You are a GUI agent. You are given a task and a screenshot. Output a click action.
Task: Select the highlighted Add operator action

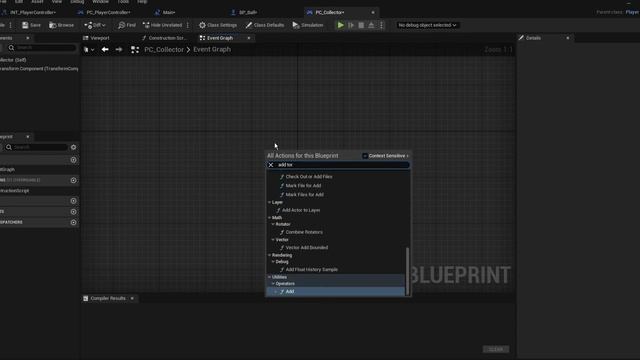[336, 292]
